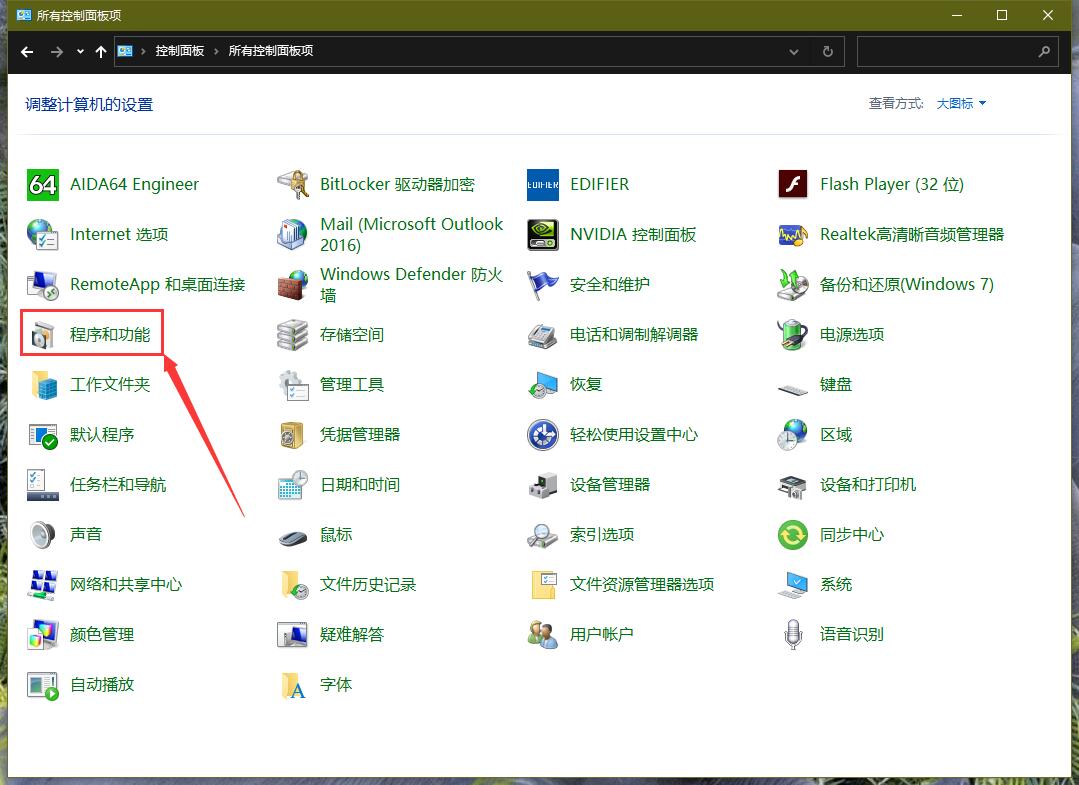Viewport: 1079px width, 785px height.
Task: Click the control panel icon in address bar
Action: 125,51
